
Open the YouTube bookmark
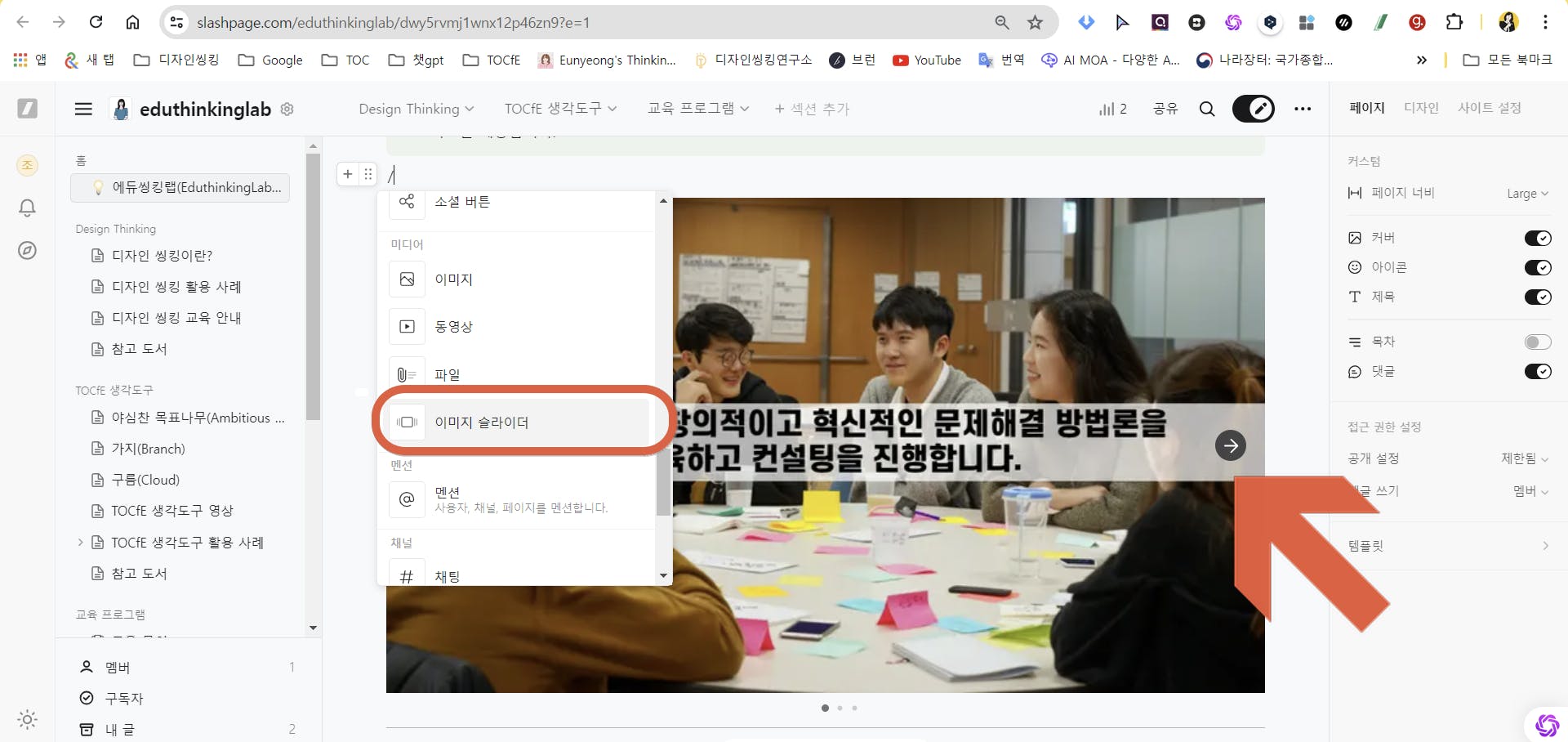pos(927,60)
